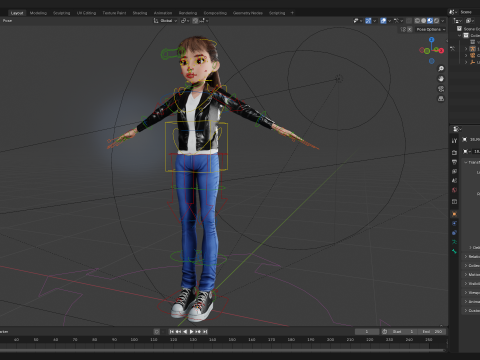Image resolution: width=480 pixels, height=360 pixels.
Task: Click the pan view hand icon
Action: [441, 79]
